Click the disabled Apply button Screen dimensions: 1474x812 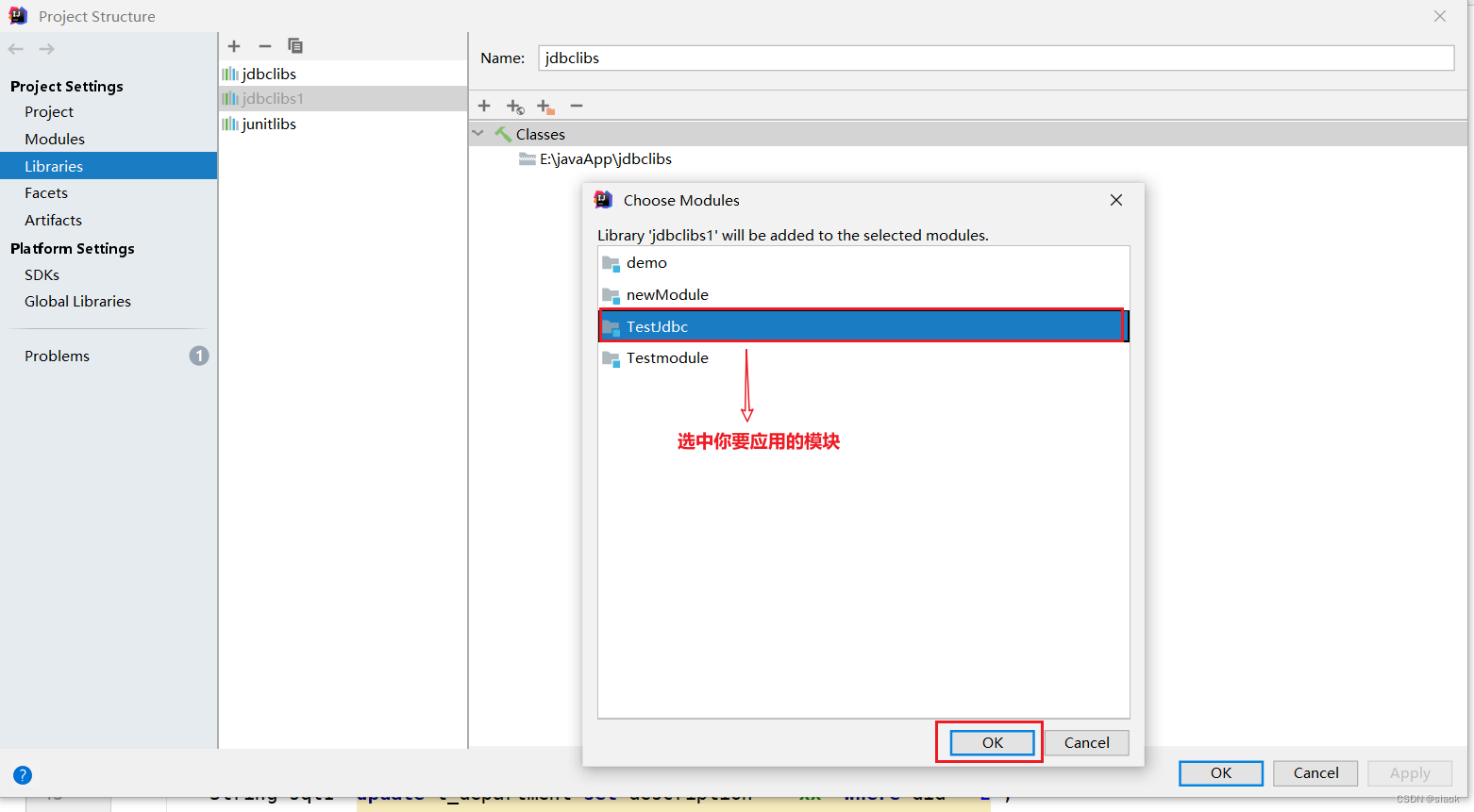[x=1410, y=773]
